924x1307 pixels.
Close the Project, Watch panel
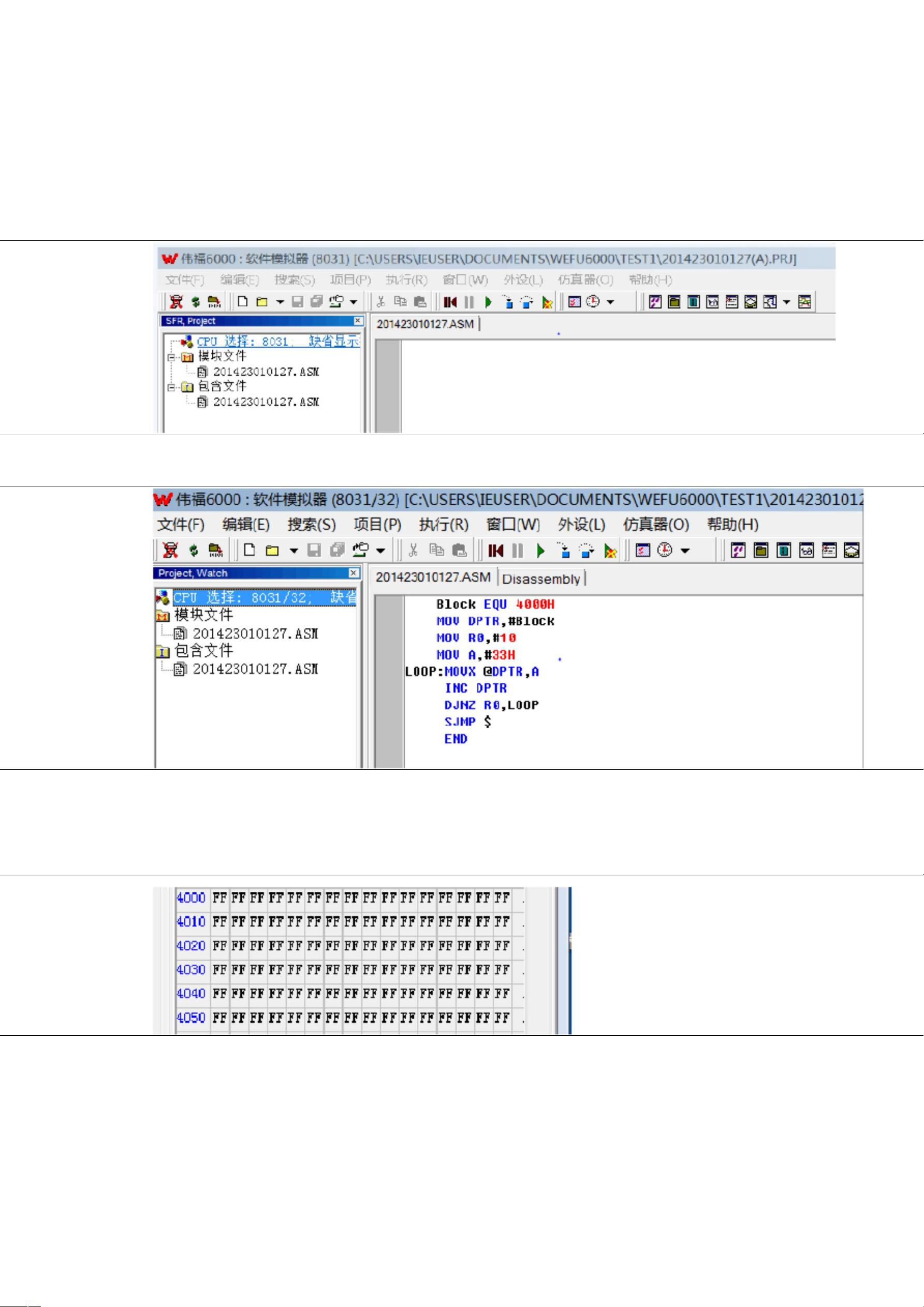coord(354,572)
